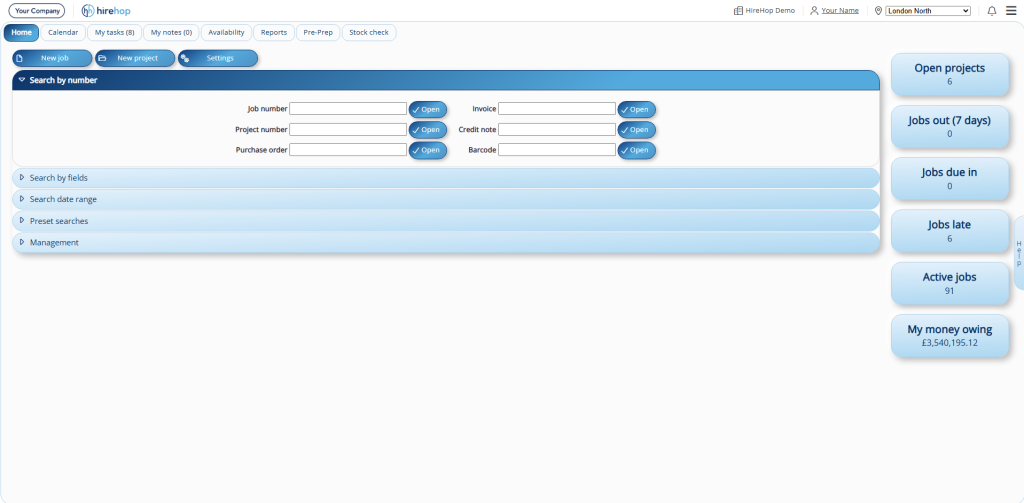Click the HireHop Demo text

pos(770,10)
